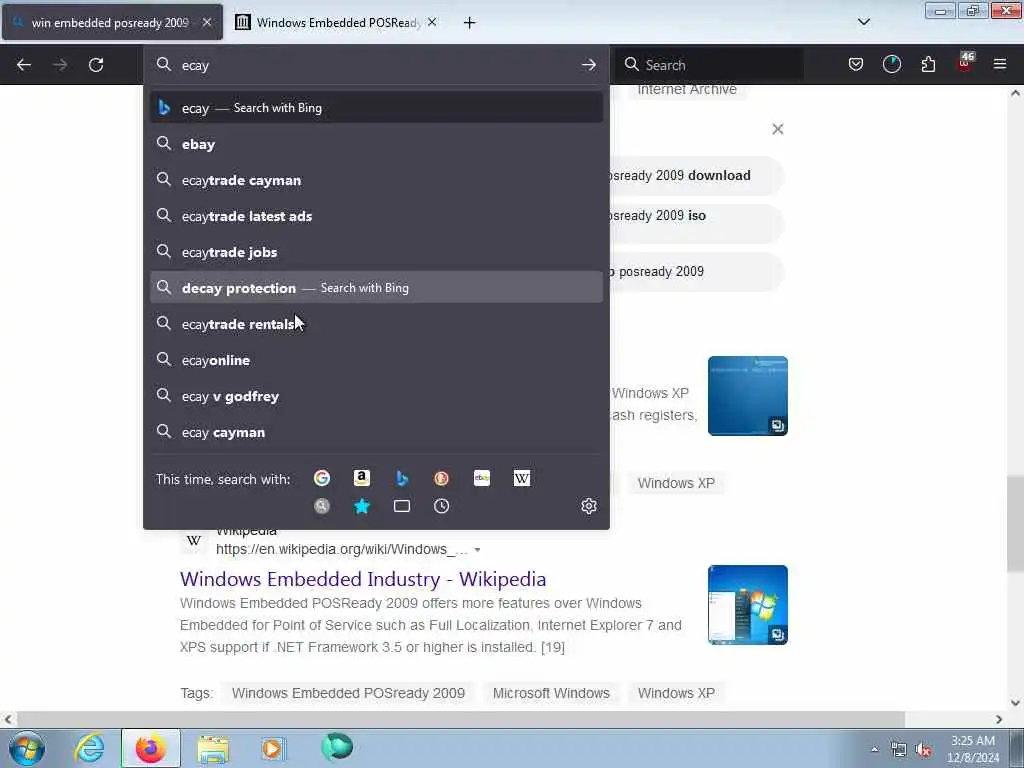
Task: Click the Internet Archive chip
Action: pyautogui.click(x=687, y=89)
